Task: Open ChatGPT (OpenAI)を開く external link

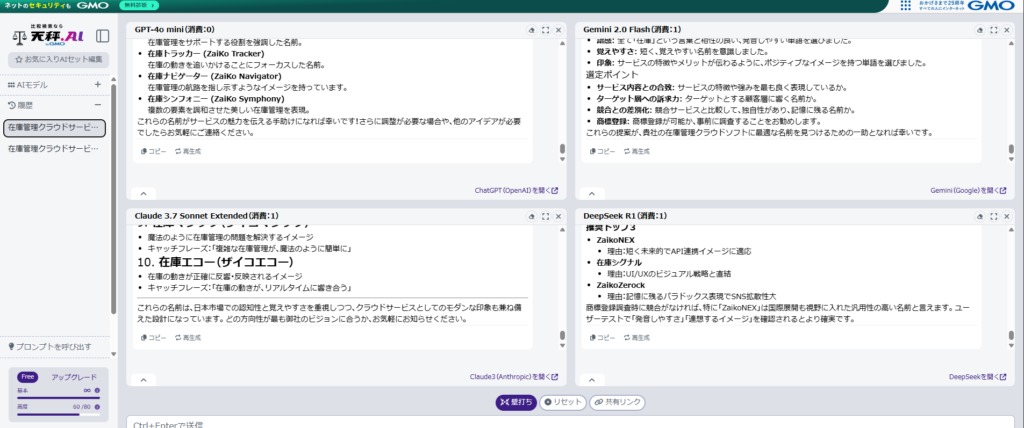Action: coord(516,191)
